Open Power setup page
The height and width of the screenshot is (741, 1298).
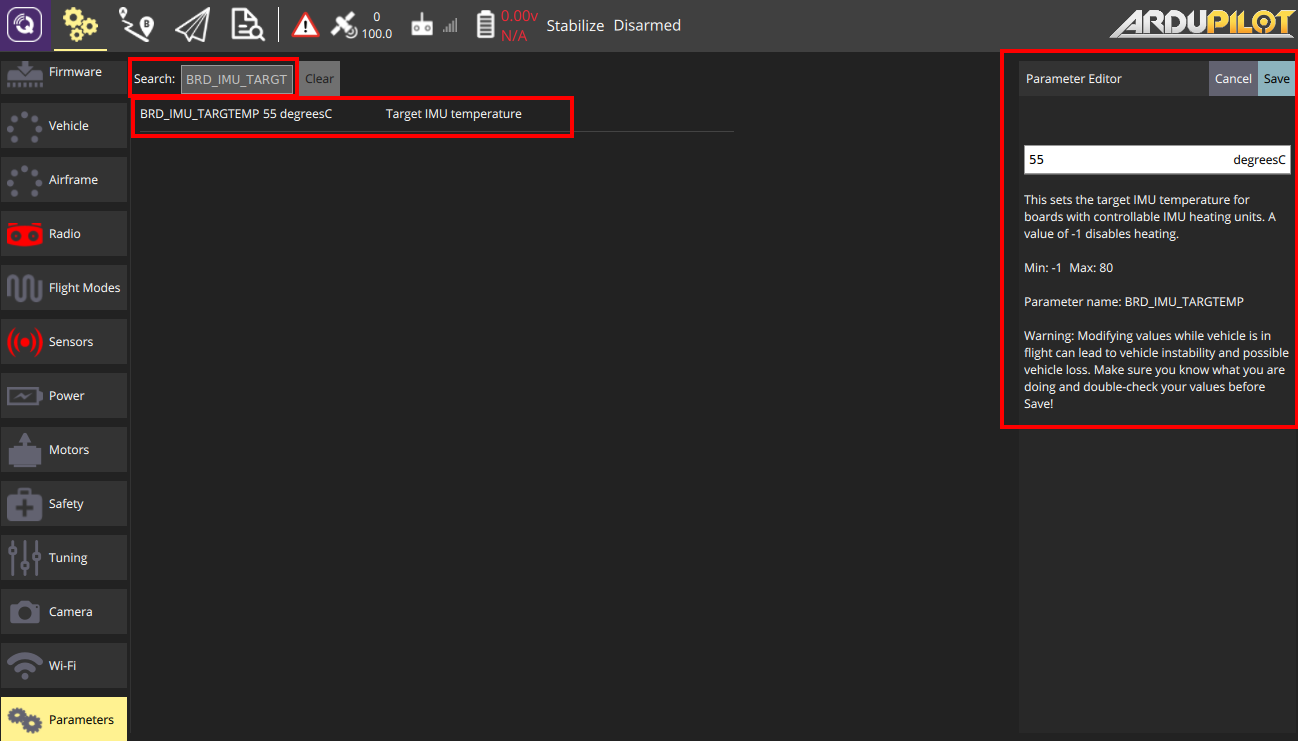[64, 396]
